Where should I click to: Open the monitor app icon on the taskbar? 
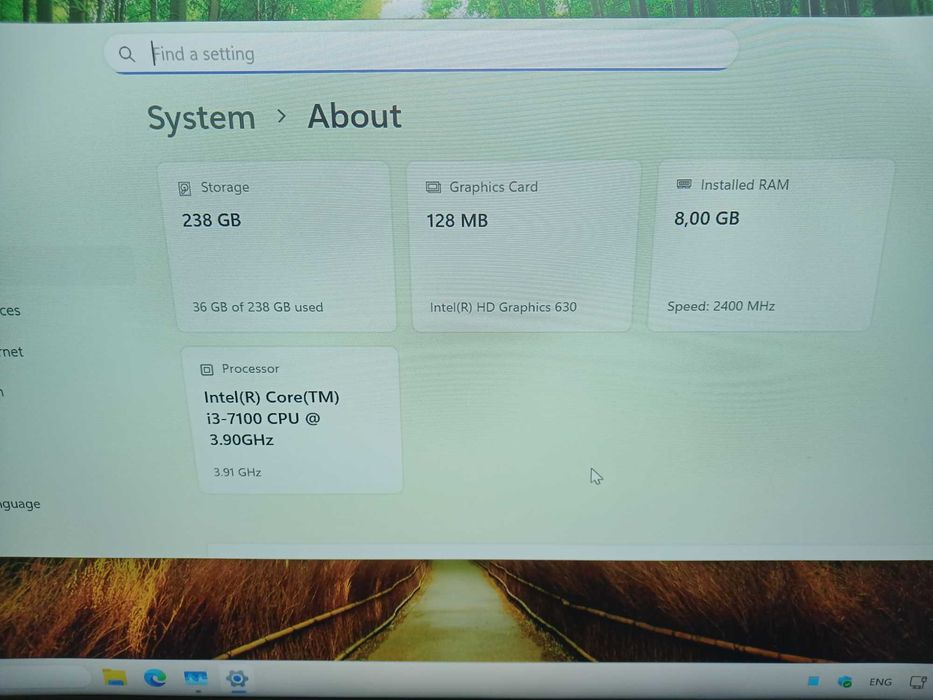196,678
